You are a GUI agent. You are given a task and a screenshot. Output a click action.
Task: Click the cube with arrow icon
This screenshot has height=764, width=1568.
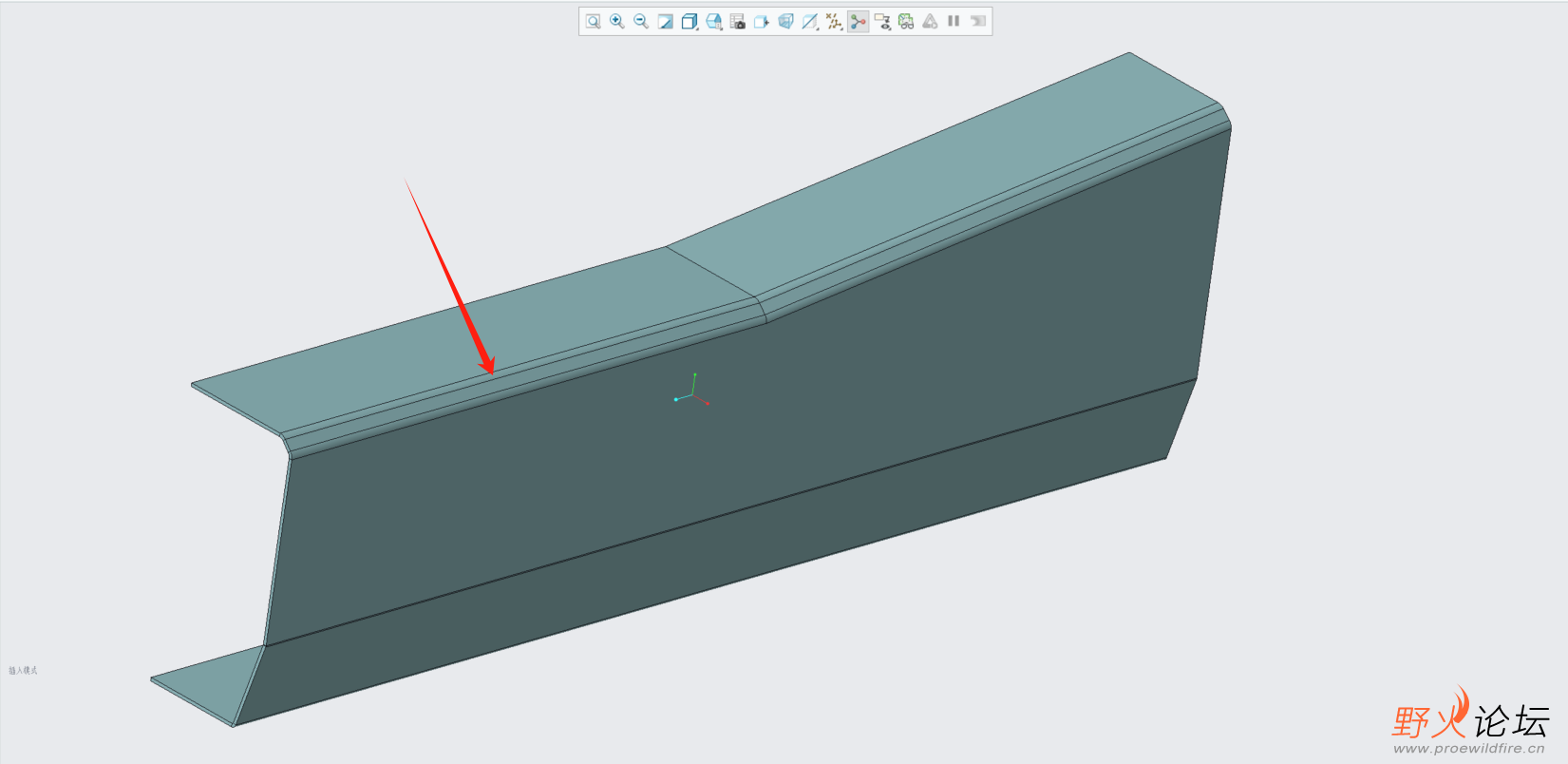pos(762,21)
